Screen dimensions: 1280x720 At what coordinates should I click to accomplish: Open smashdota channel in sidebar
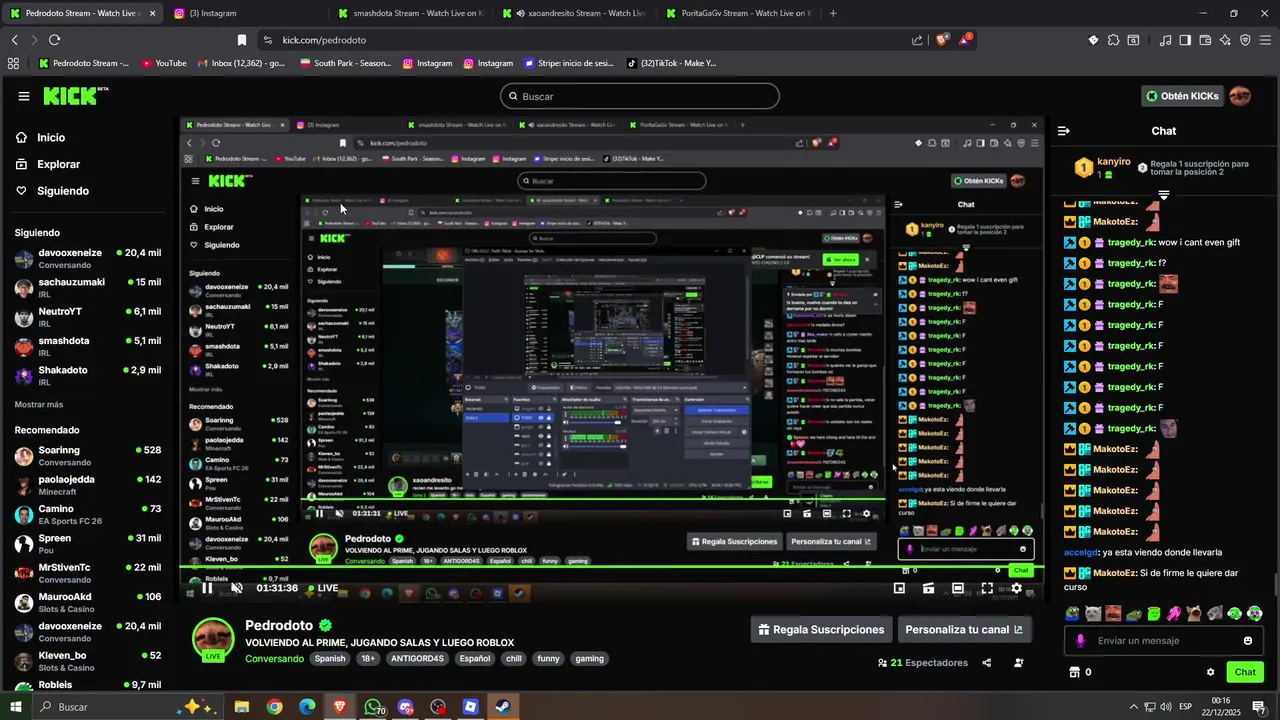[88, 346]
